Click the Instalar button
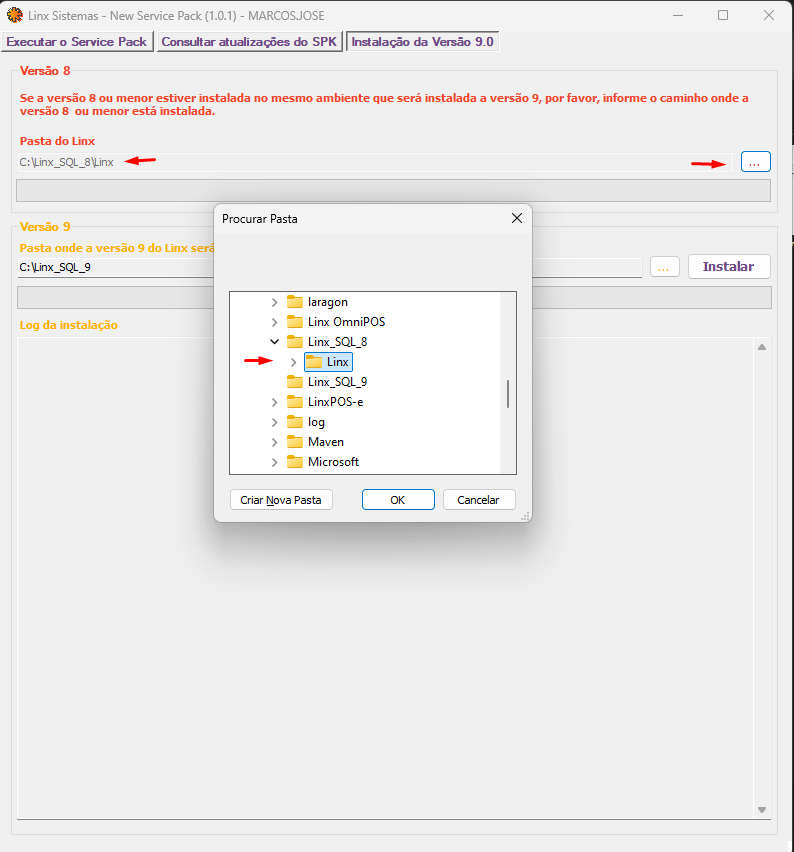The width and height of the screenshot is (794, 852). (728, 267)
